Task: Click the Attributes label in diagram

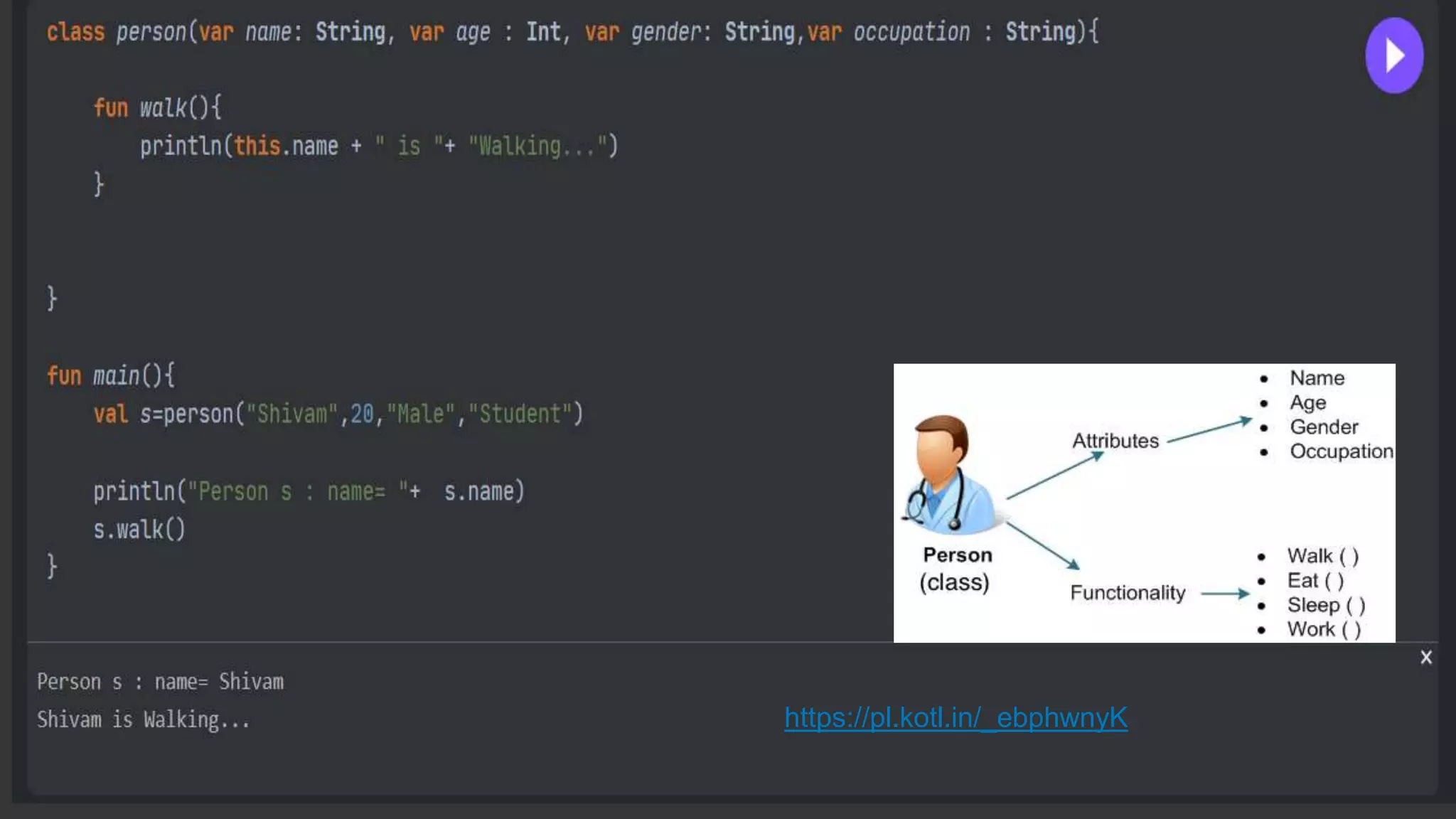Action: (1115, 441)
